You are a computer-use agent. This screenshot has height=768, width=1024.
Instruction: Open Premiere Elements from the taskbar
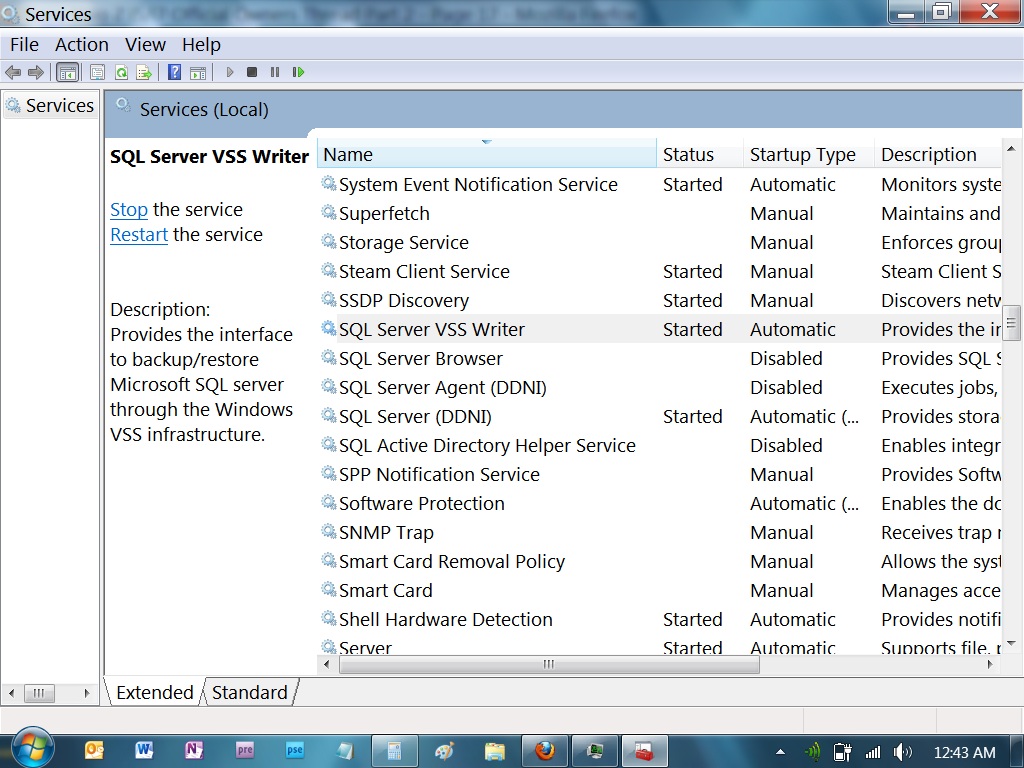click(x=245, y=750)
